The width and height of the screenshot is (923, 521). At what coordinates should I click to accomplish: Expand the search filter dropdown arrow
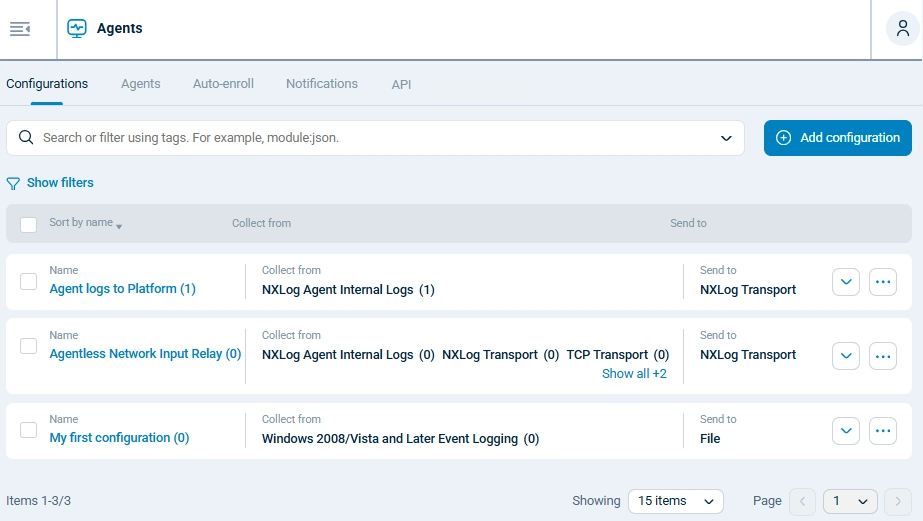click(x=726, y=138)
